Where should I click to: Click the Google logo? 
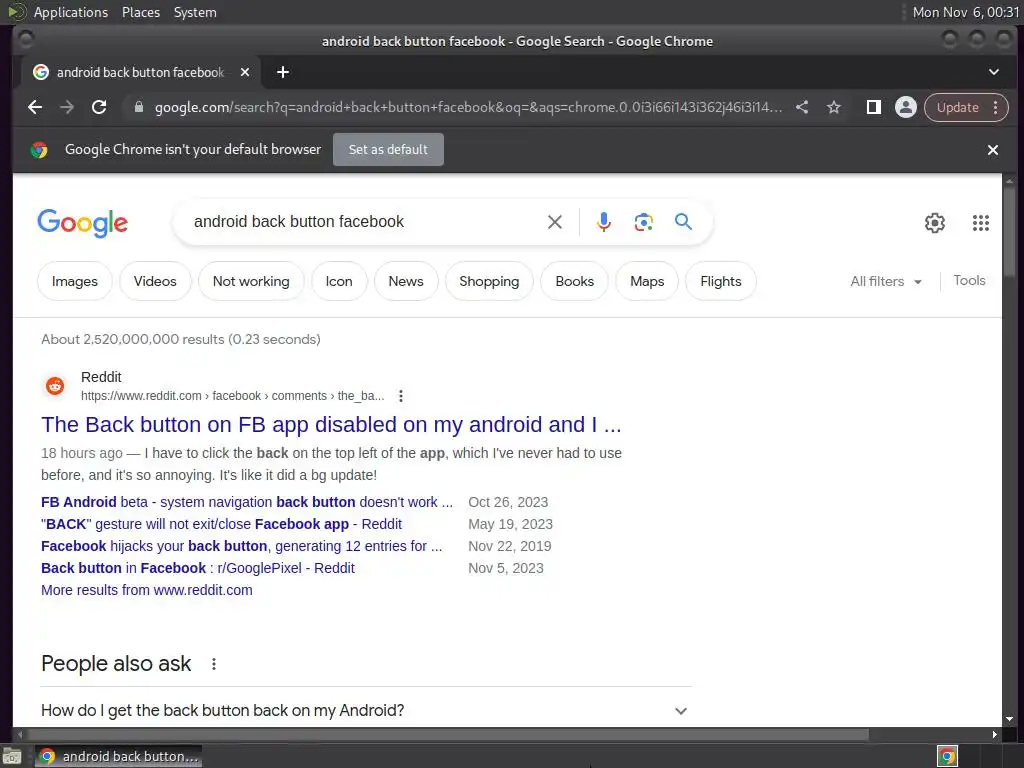(x=82, y=223)
